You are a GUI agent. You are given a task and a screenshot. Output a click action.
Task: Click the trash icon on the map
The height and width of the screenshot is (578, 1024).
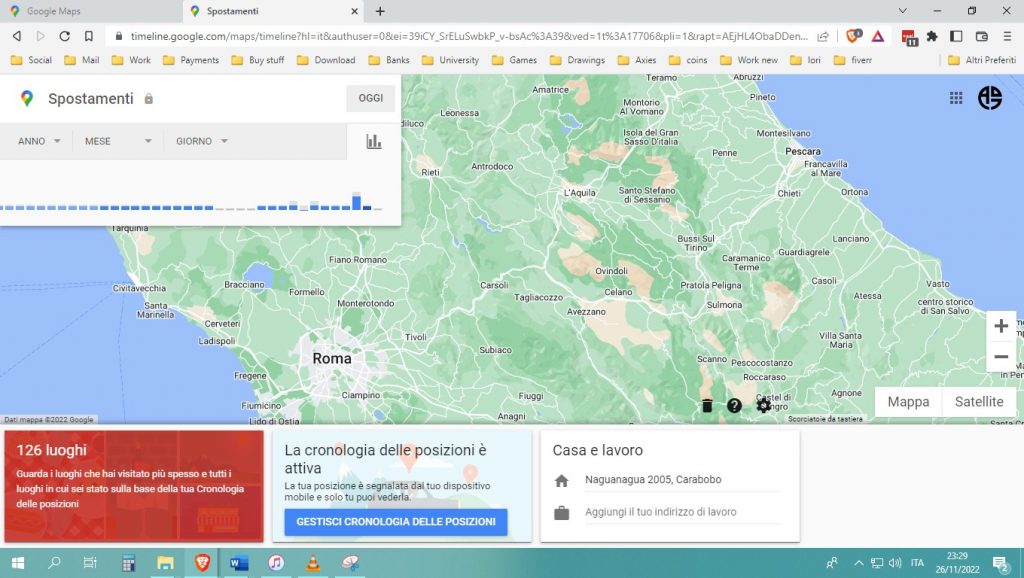[707, 405]
